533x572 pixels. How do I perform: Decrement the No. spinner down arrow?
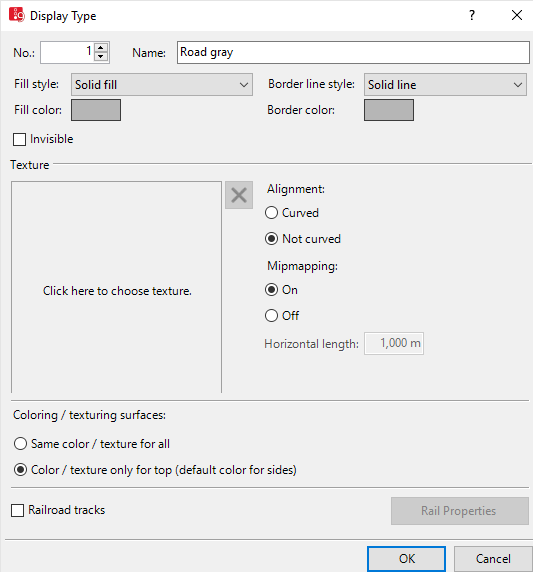[x=101, y=57]
